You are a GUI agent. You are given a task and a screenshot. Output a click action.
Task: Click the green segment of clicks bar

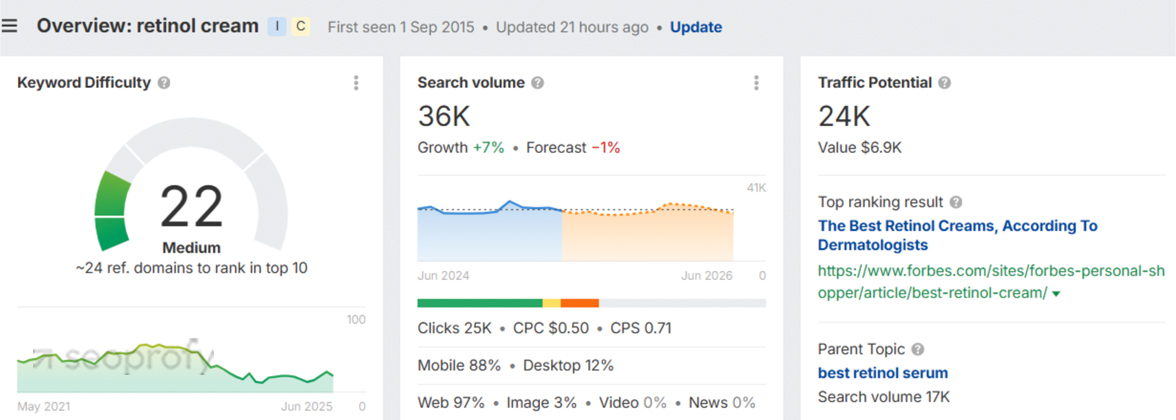(x=479, y=303)
